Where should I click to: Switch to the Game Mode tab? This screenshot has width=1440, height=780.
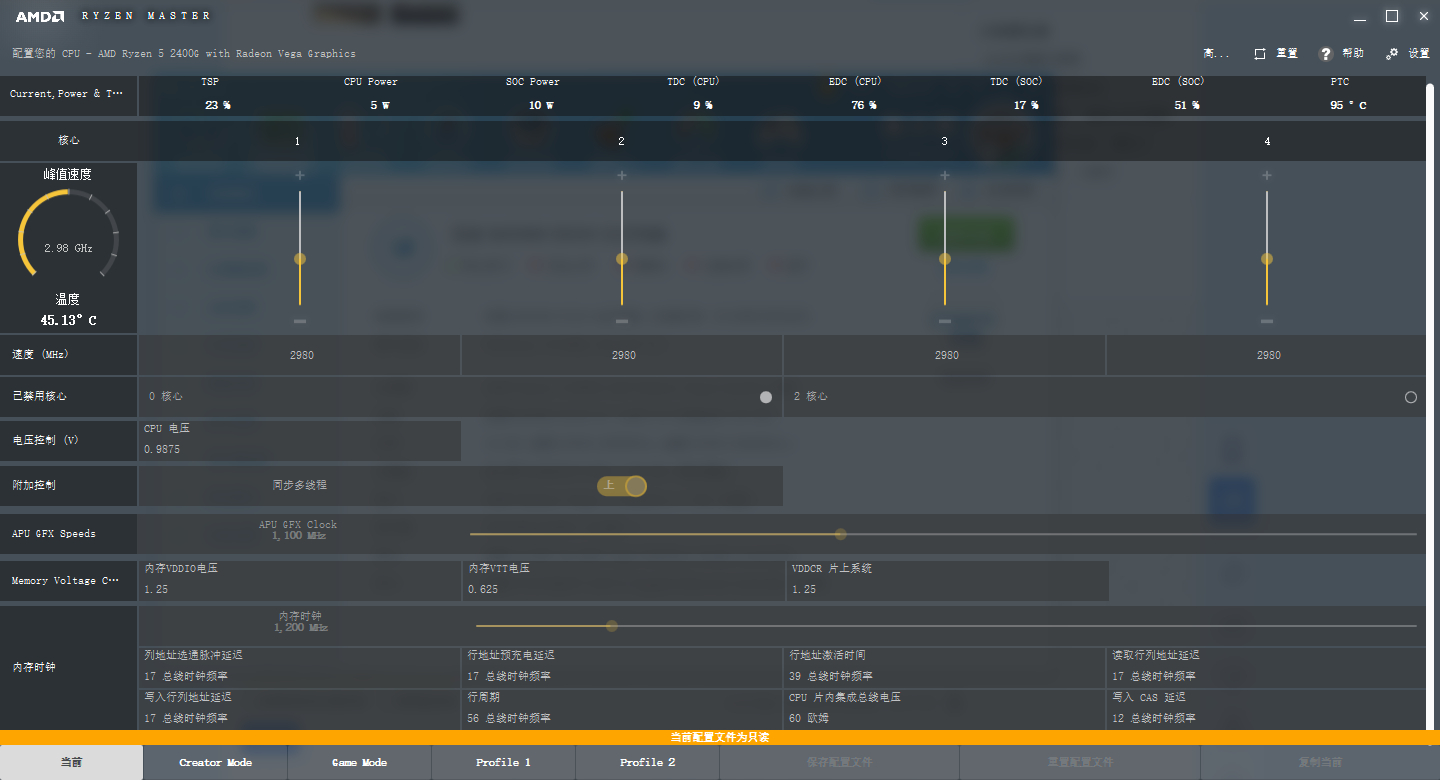coord(360,763)
